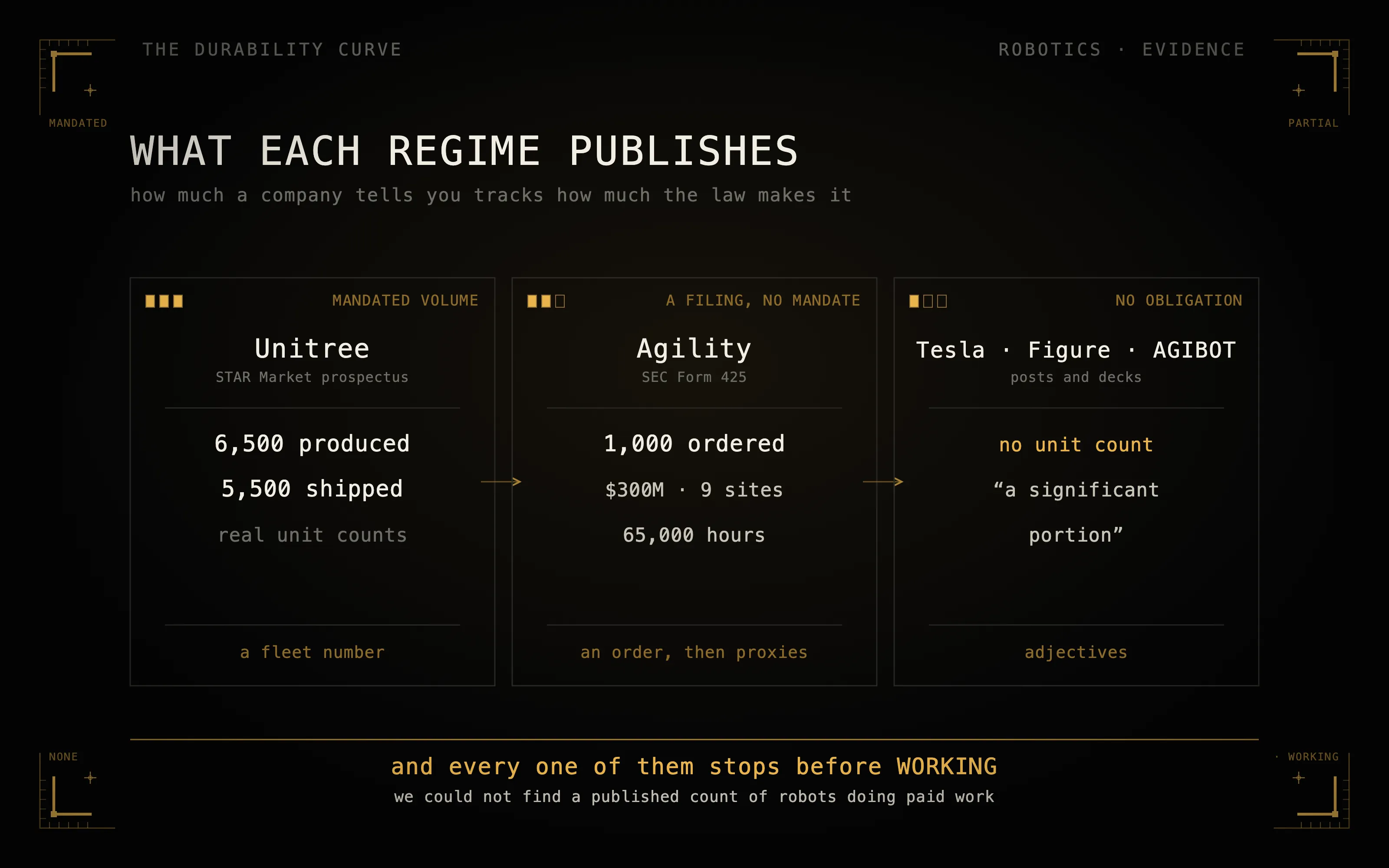Click '$300M · 9 sites' value
The height and width of the screenshot is (868, 1389).
point(694,490)
